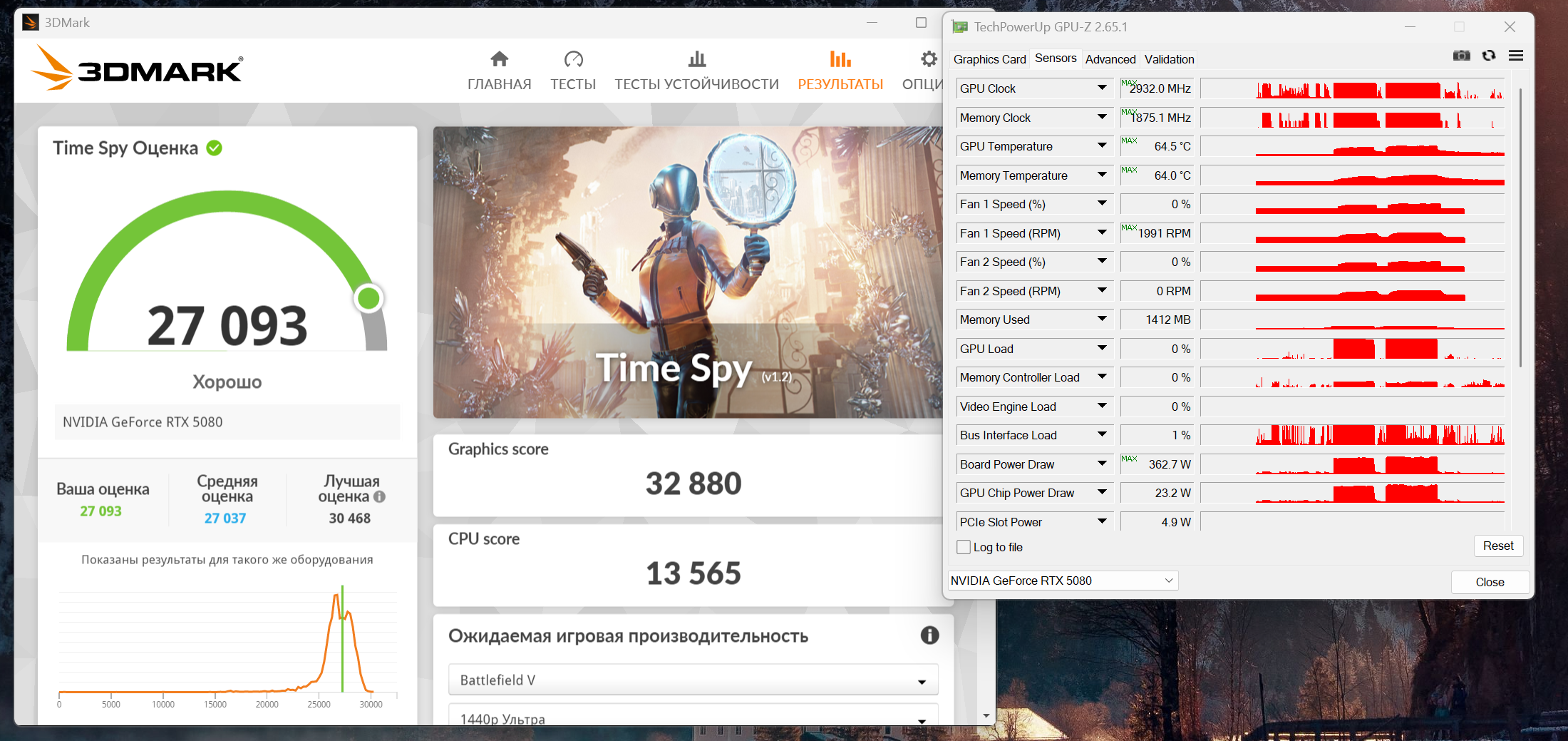The height and width of the screenshot is (741, 1568).
Task: Open the РЕЗУЛЬТАТЫ results icon
Action: 840,58
